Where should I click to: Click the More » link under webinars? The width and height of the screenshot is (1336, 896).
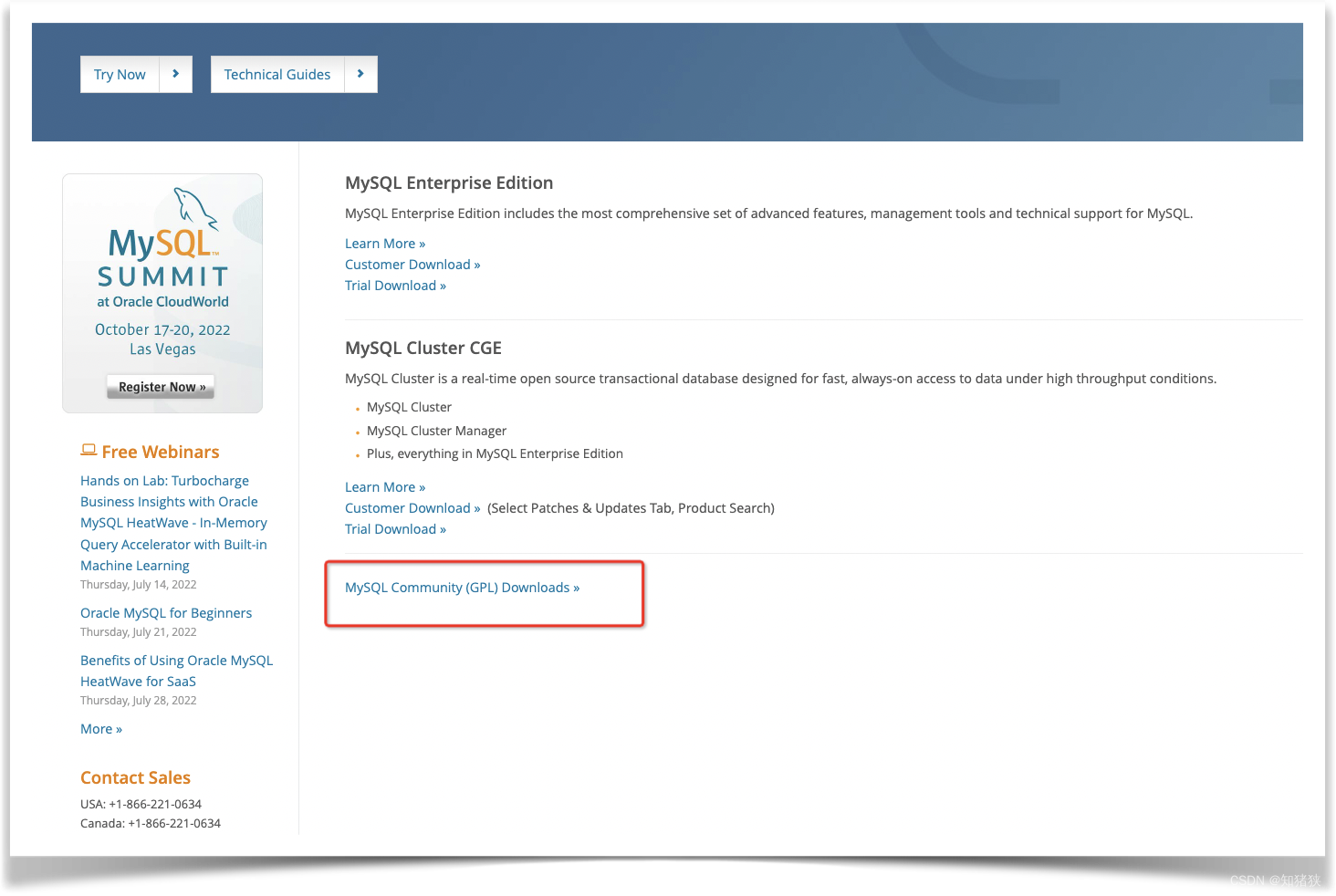[x=101, y=729]
